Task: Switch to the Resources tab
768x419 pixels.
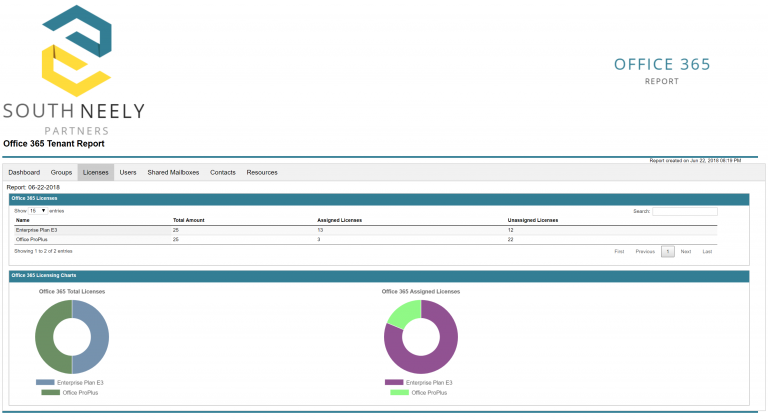Action: 262,173
